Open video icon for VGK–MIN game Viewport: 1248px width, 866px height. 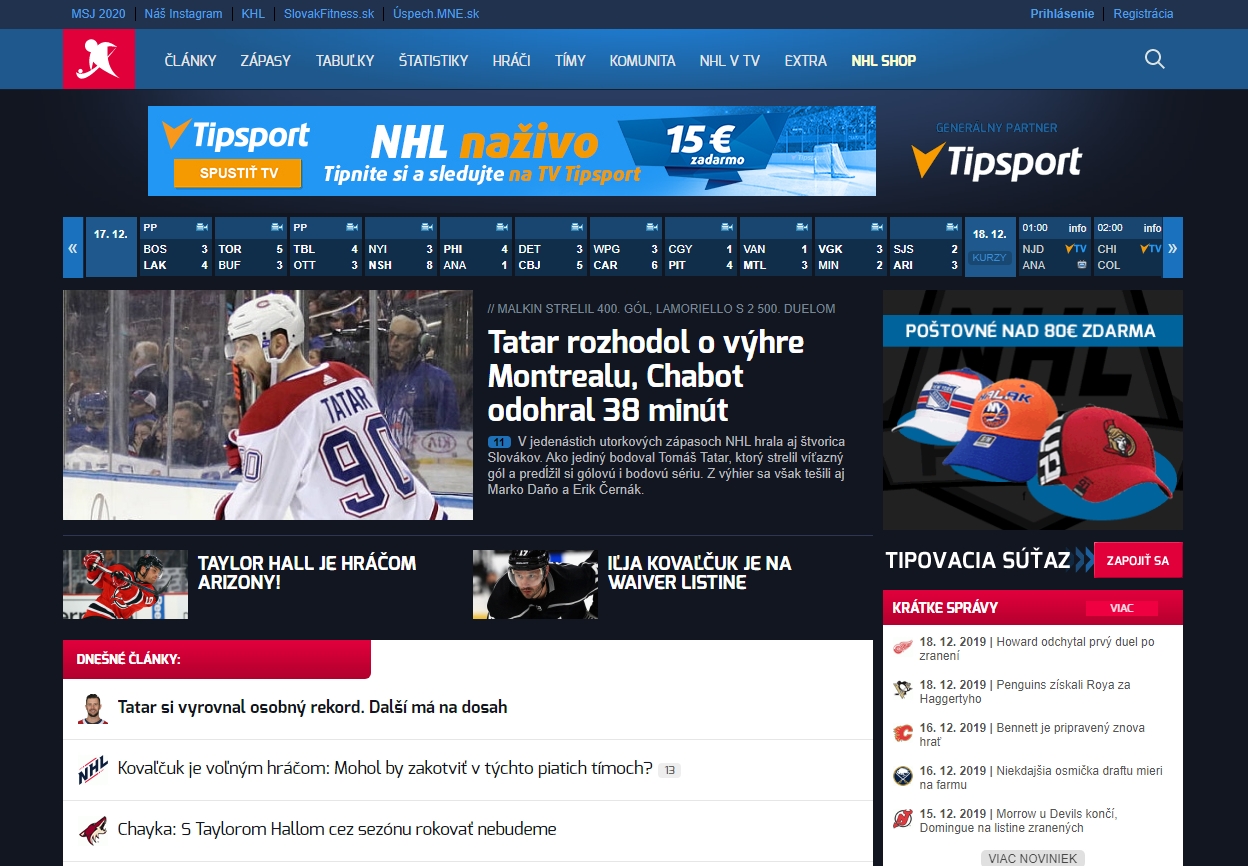(877, 227)
